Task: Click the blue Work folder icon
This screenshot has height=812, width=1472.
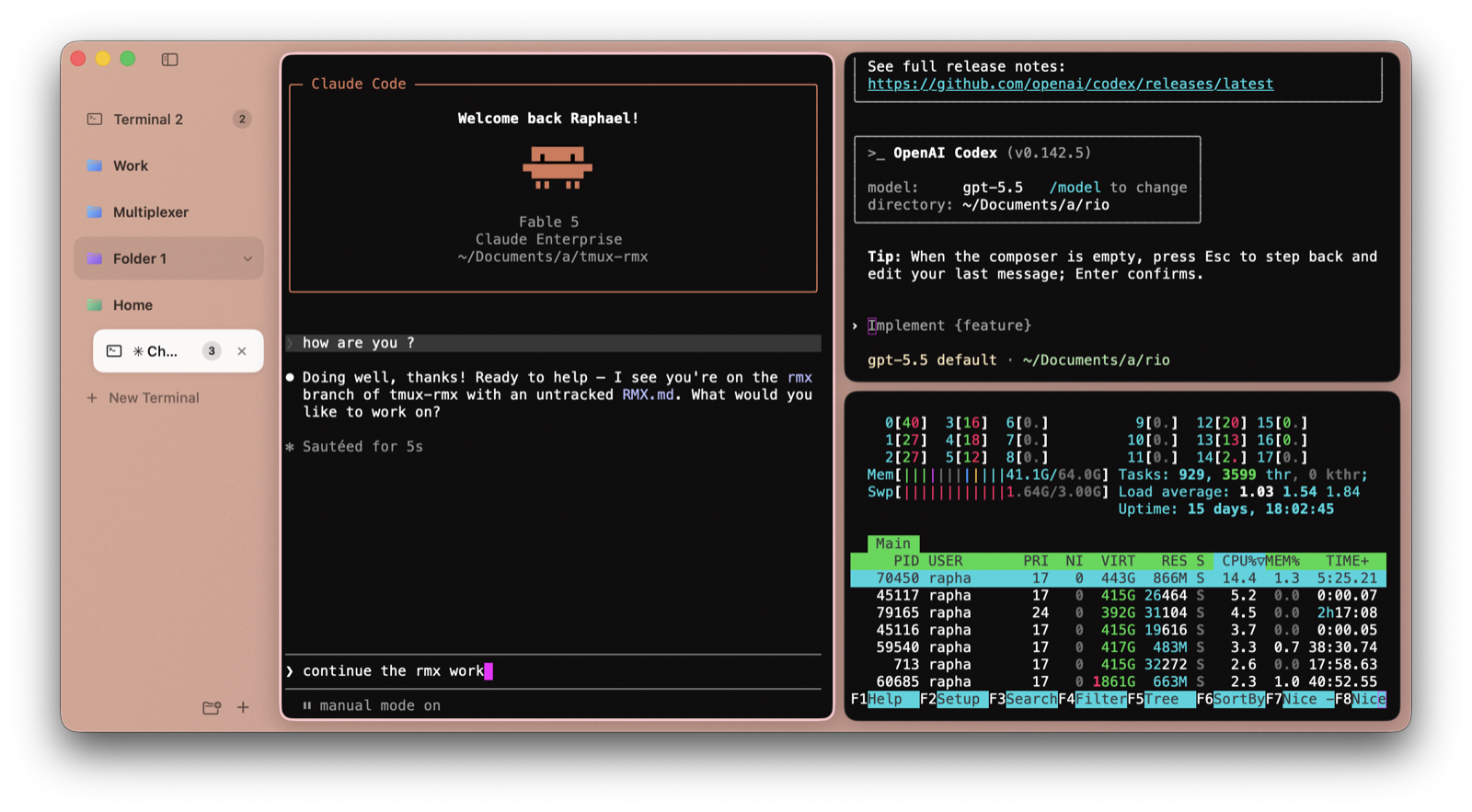Action: pos(95,166)
